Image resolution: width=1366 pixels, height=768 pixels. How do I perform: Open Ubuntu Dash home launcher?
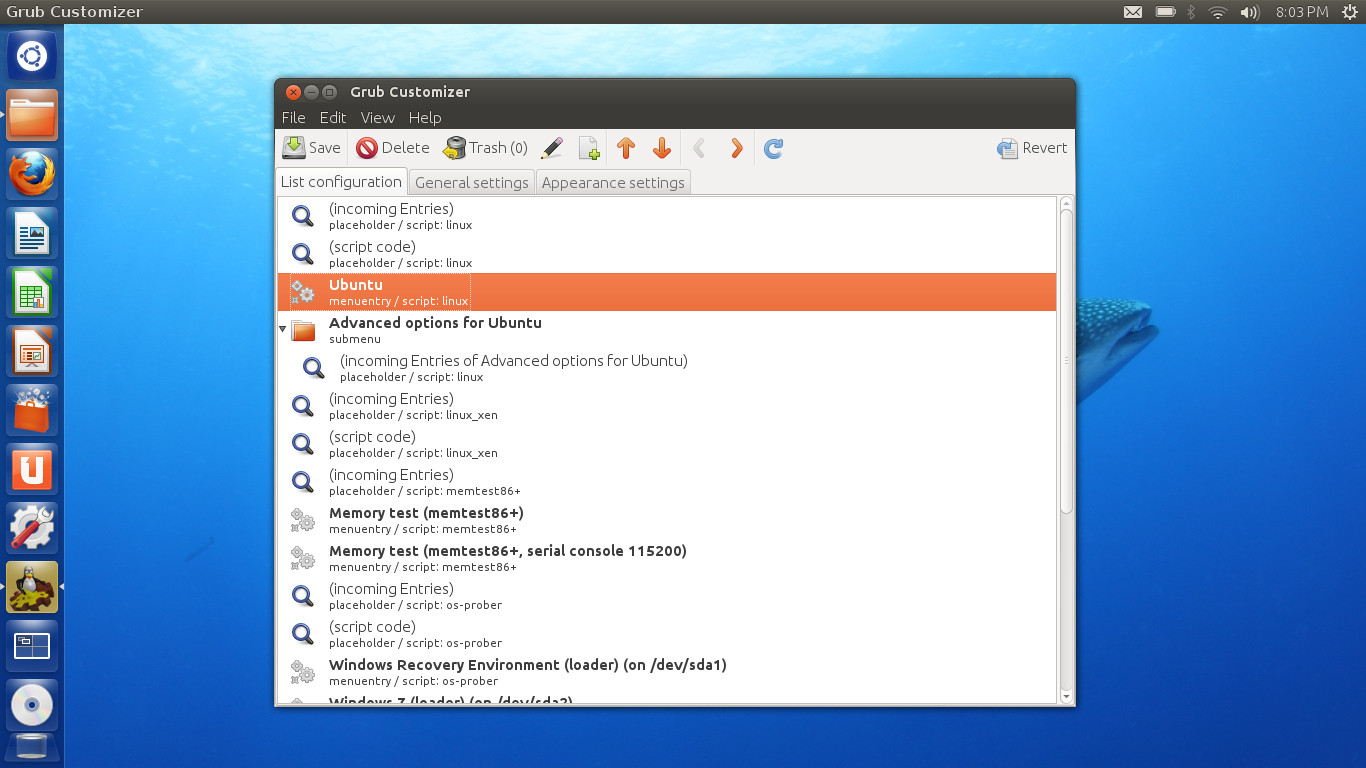(32, 55)
